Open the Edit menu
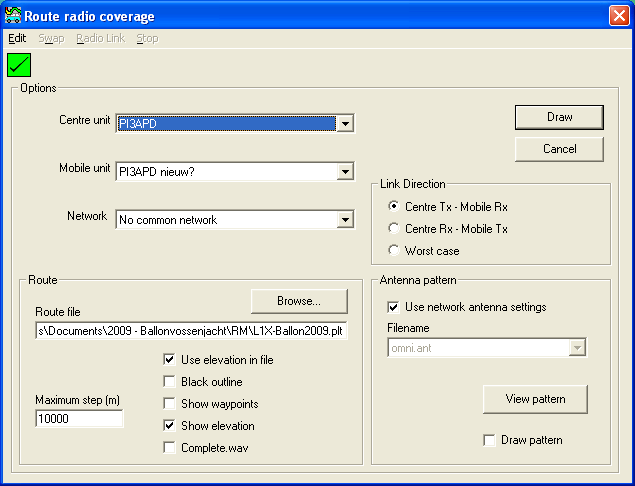 tap(17, 38)
